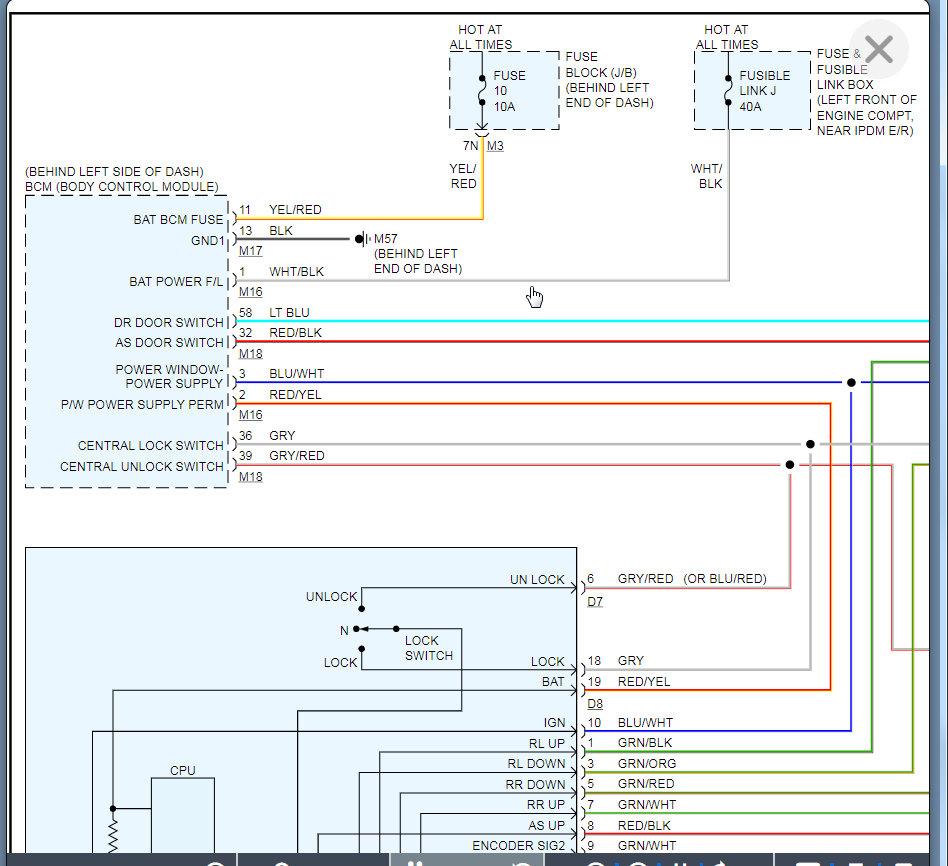This screenshot has width=948, height=866.
Task: Click the RR UP terminal label
Action: pyautogui.click(x=545, y=805)
